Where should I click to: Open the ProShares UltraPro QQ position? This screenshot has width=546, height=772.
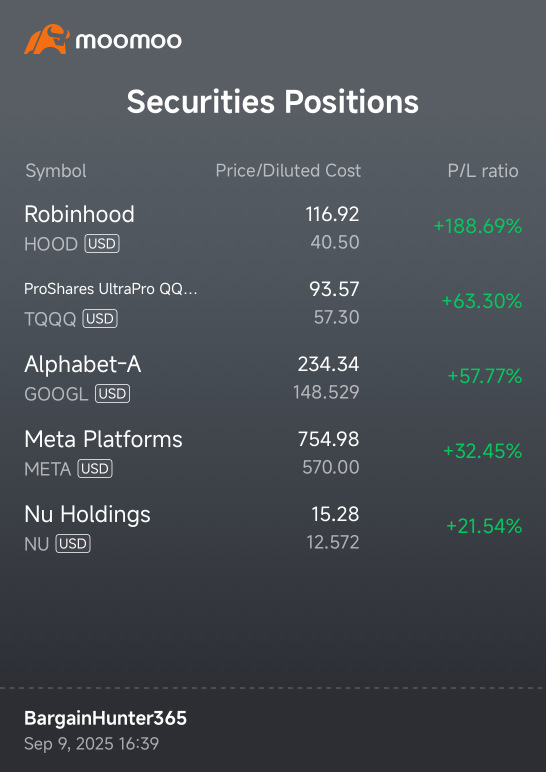(x=273, y=303)
